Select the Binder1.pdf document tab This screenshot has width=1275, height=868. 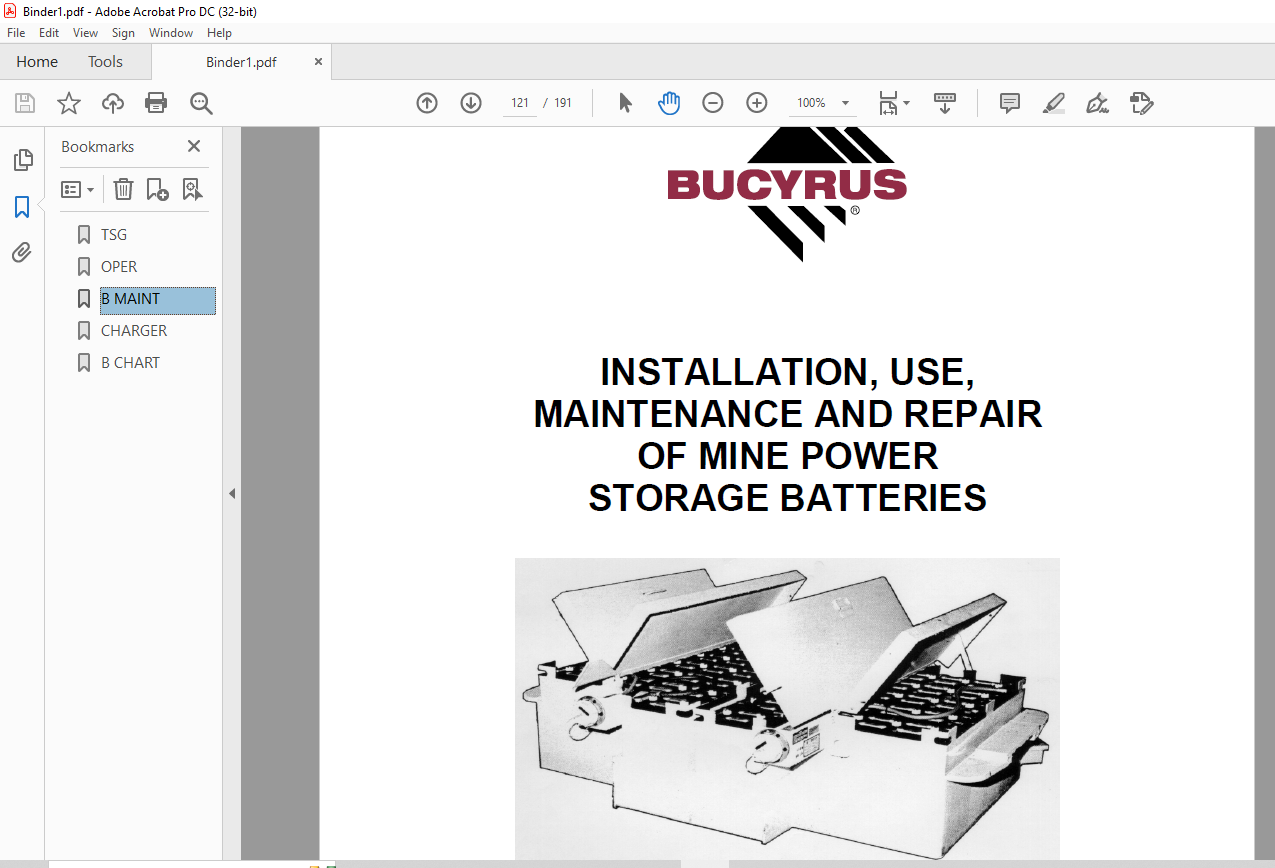click(x=241, y=62)
